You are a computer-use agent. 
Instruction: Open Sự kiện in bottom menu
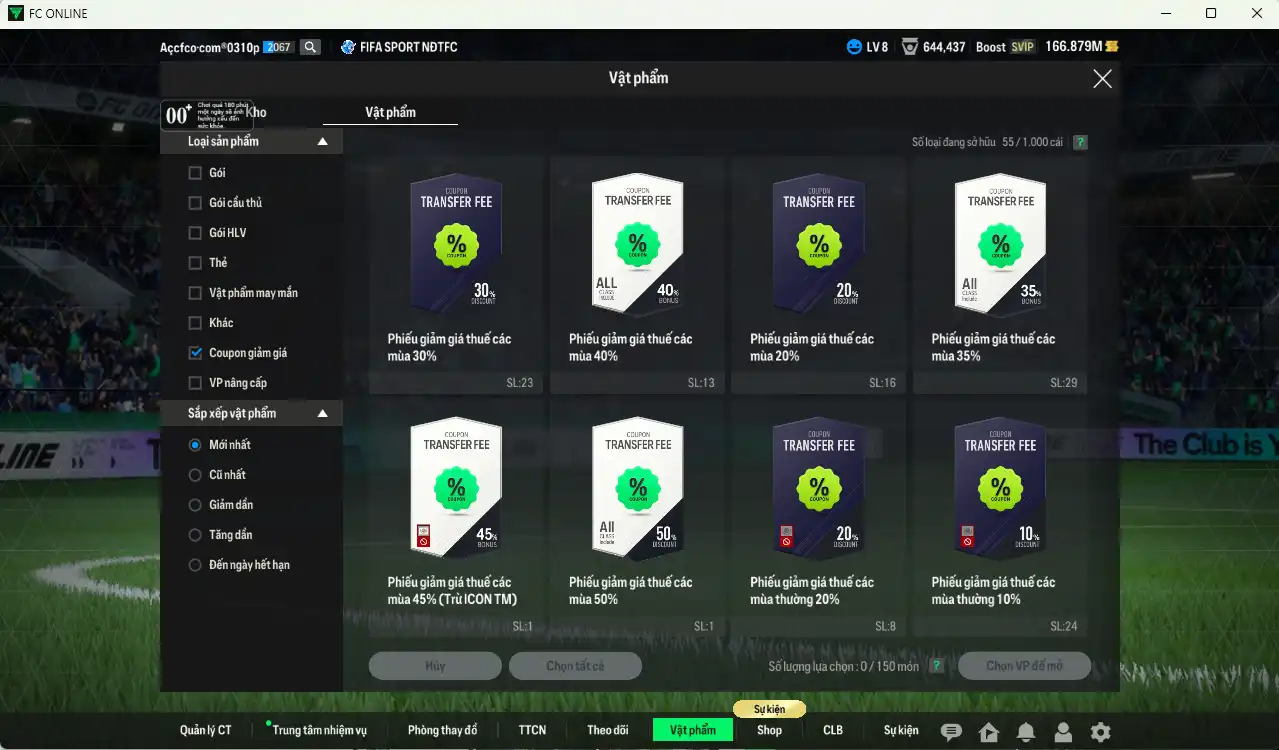(x=901, y=730)
